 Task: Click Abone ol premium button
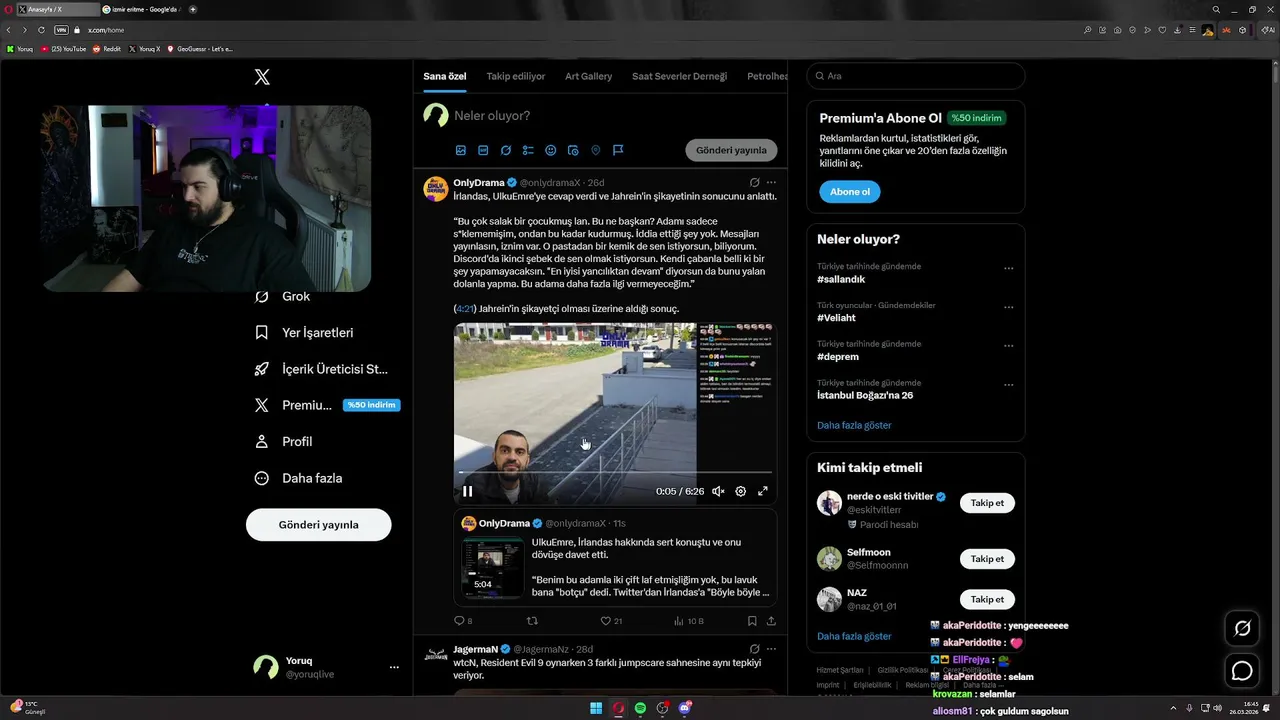coord(850,191)
